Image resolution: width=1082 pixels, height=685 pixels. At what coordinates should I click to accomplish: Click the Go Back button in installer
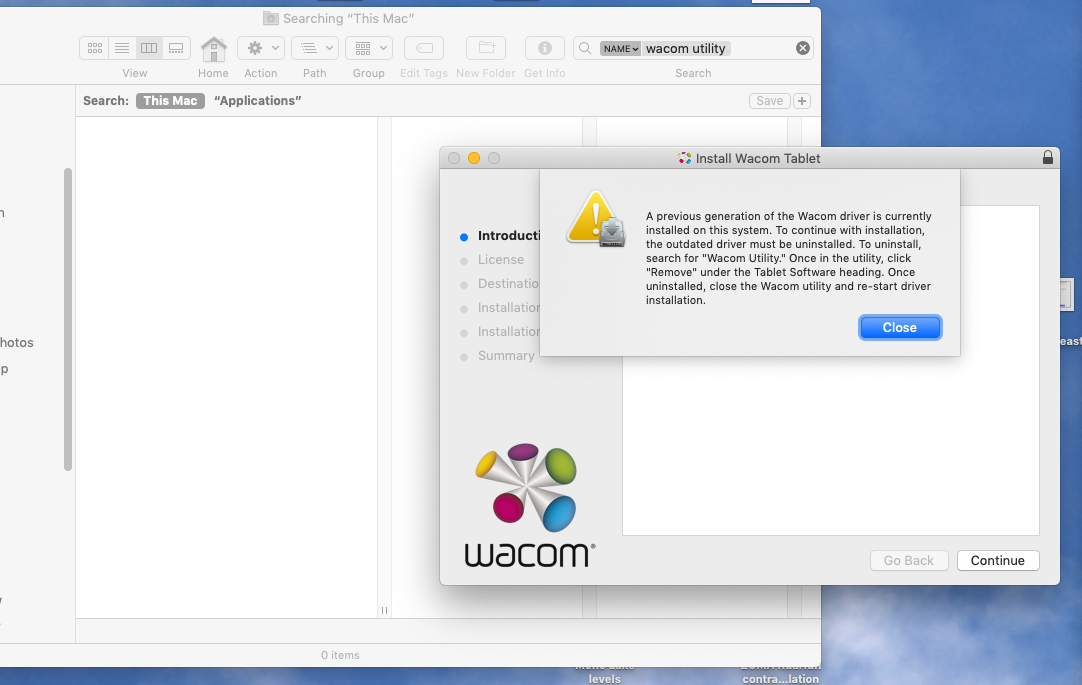point(909,560)
